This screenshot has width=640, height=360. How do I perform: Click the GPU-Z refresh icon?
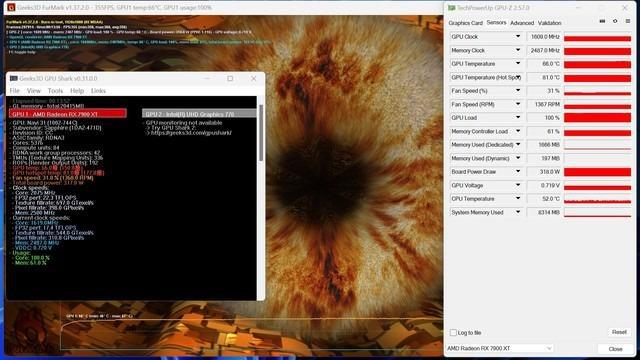pyautogui.click(x=615, y=21)
